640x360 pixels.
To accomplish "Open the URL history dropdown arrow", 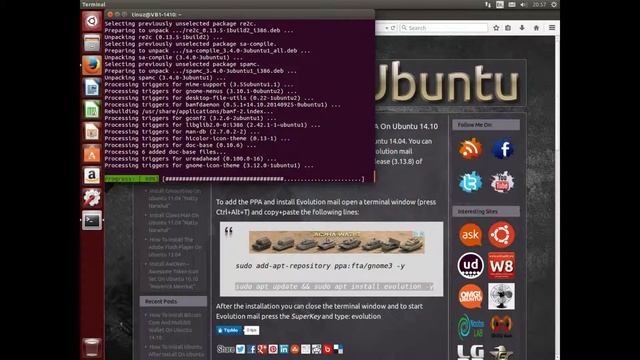I will tap(387, 28).
